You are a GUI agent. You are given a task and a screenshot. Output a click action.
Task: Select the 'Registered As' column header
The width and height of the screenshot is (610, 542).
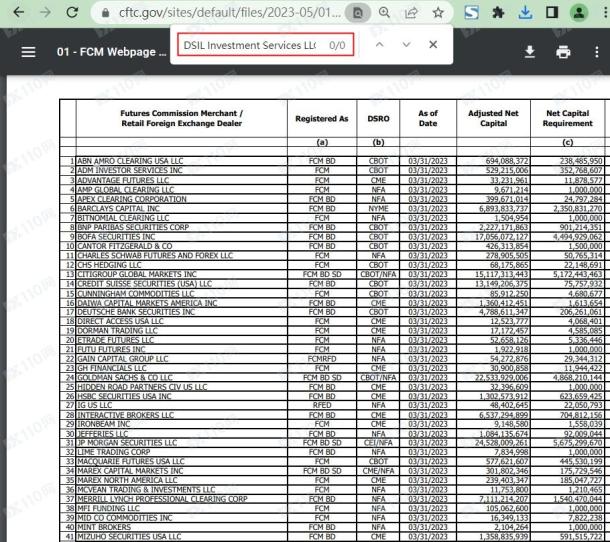pos(321,119)
